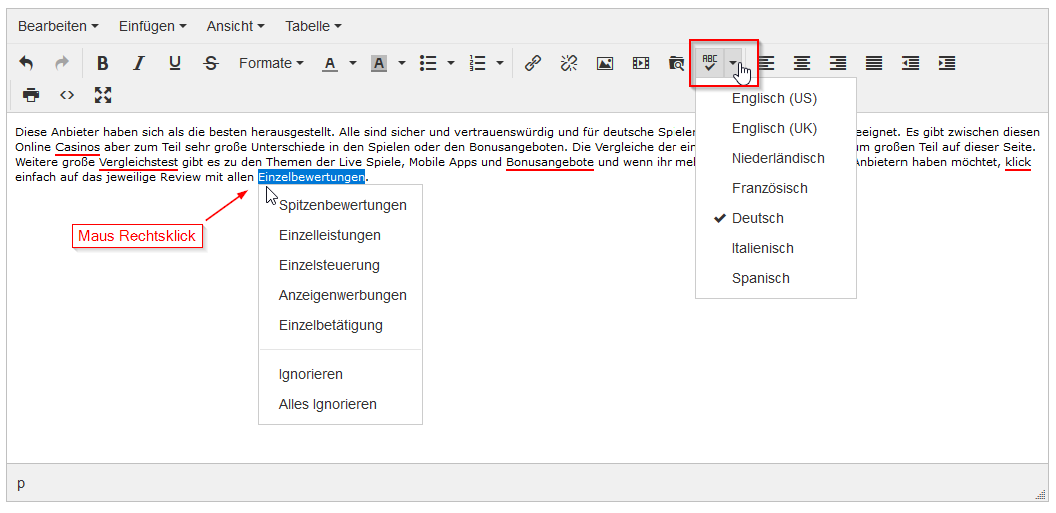Center align the text
The image size is (1056, 513).
(801, 63)
